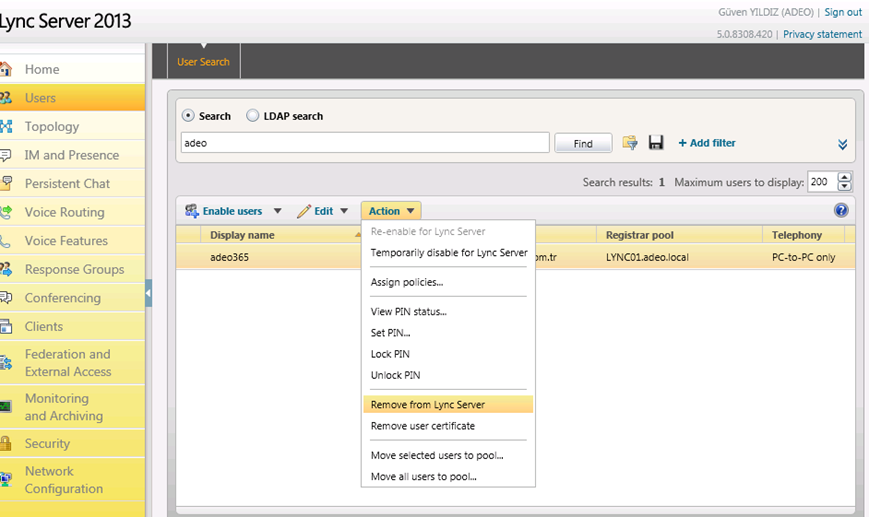Click the Find button
Screen dimensions: 869x517
tap(583, 144)
